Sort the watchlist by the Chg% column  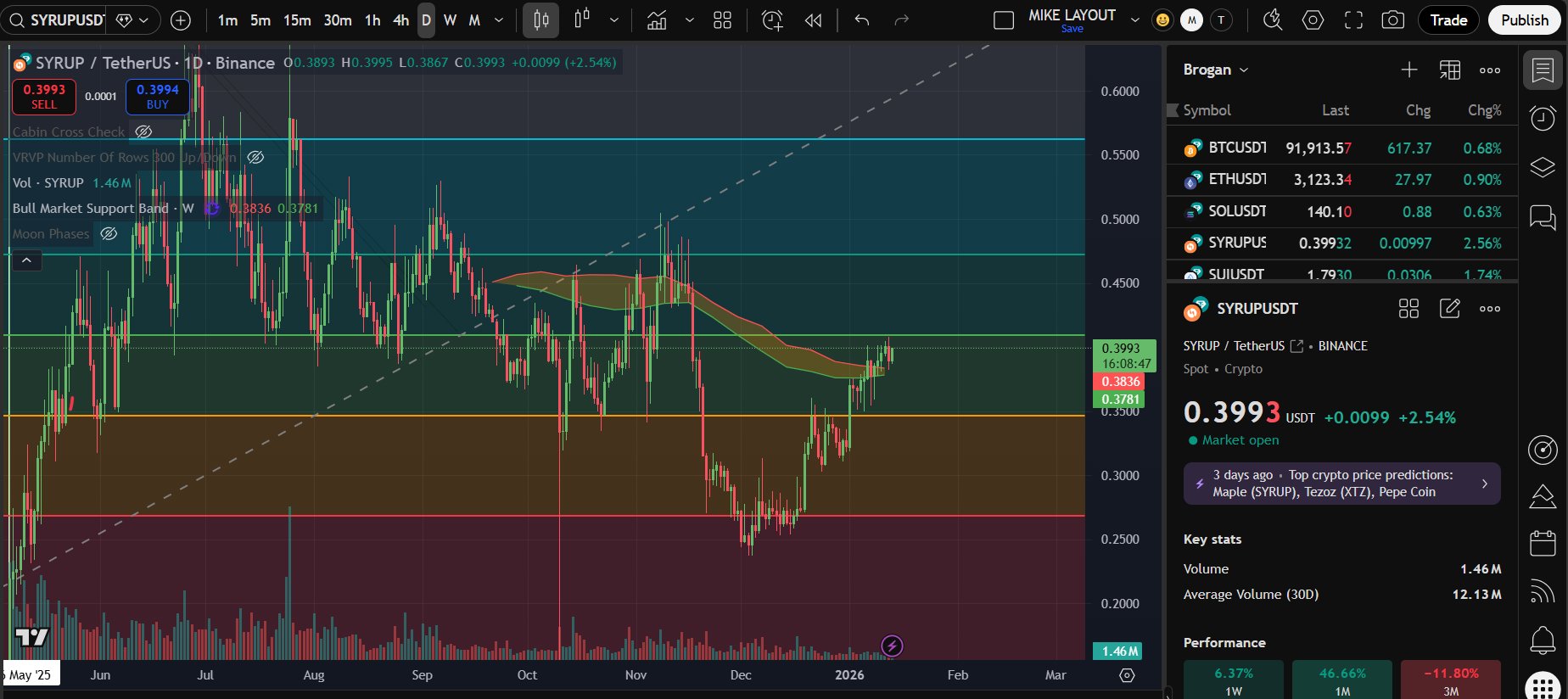pyautogui.click(x=1485, y=110)
